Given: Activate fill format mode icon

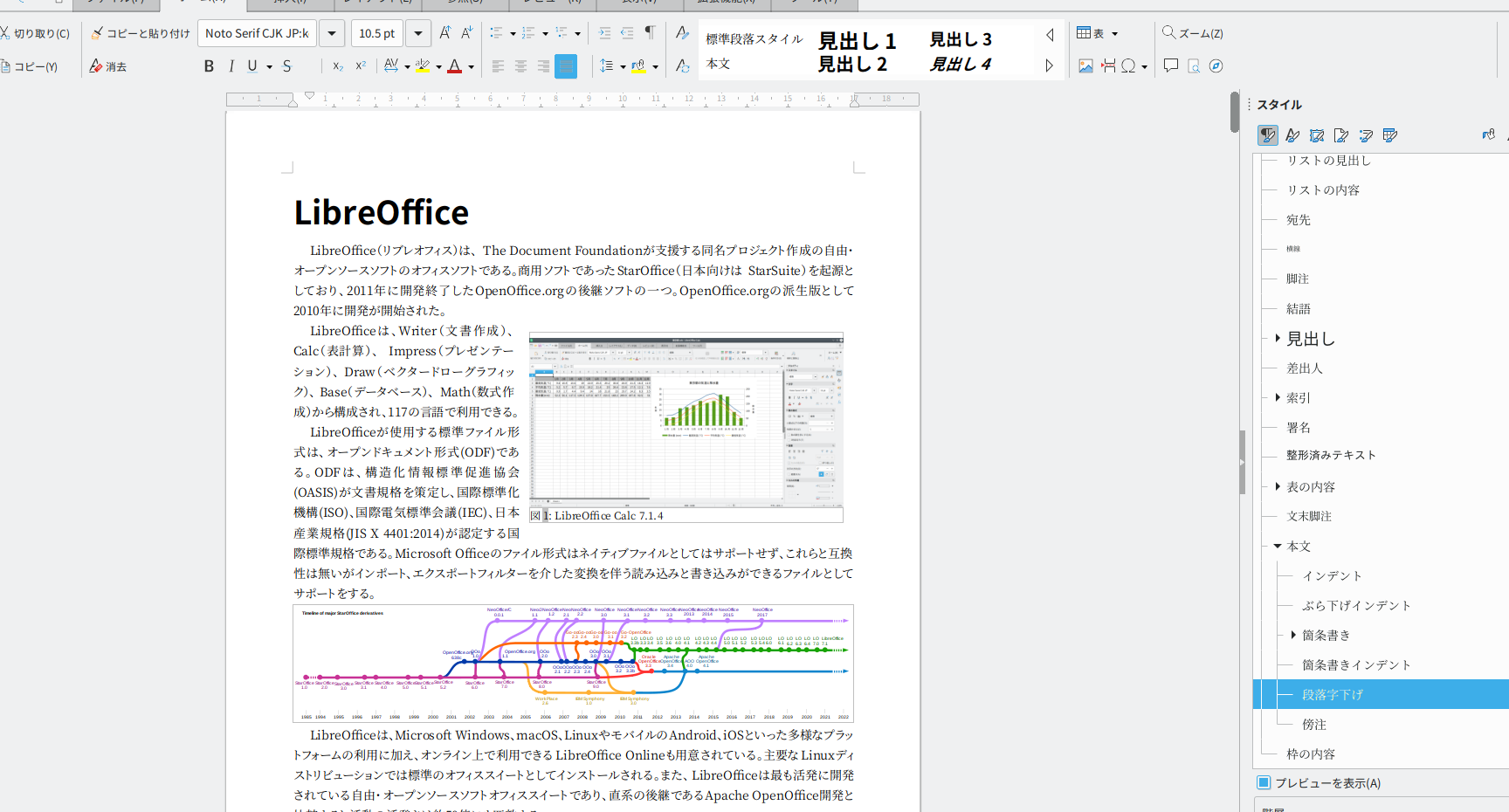Looking at the screenshot, I should point(1488,135).
